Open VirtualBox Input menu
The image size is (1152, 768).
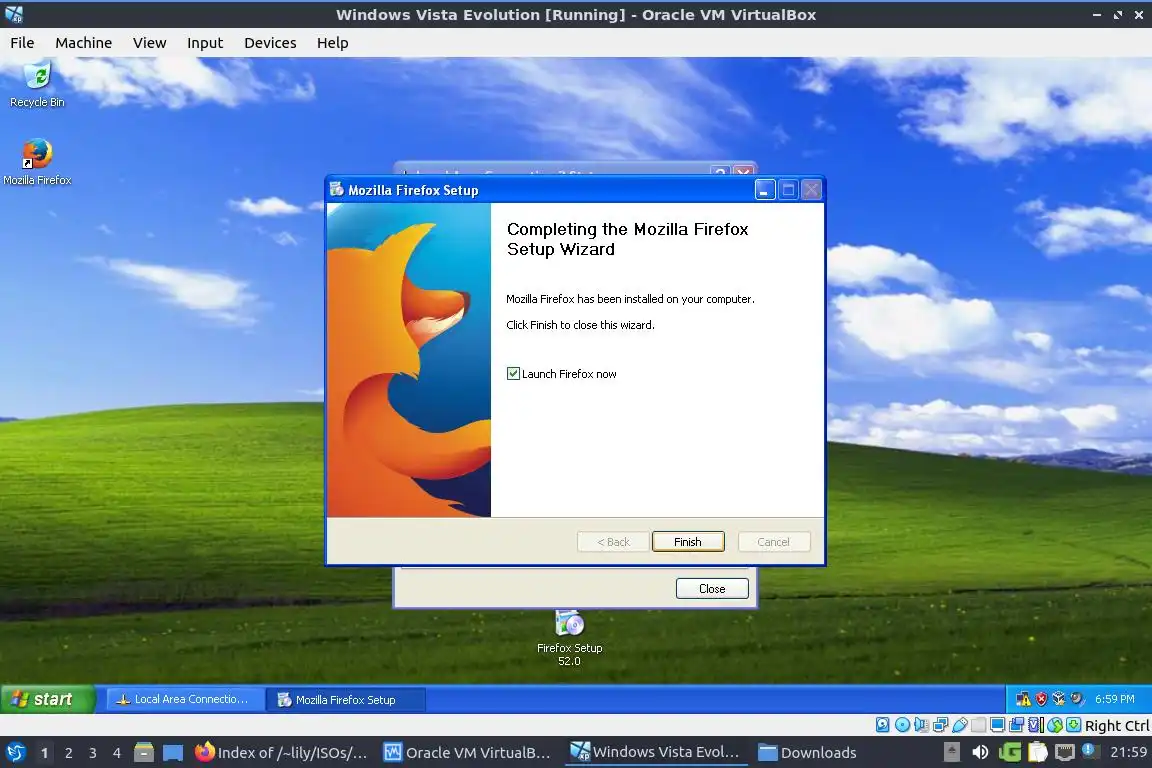[x=205, y=43]
